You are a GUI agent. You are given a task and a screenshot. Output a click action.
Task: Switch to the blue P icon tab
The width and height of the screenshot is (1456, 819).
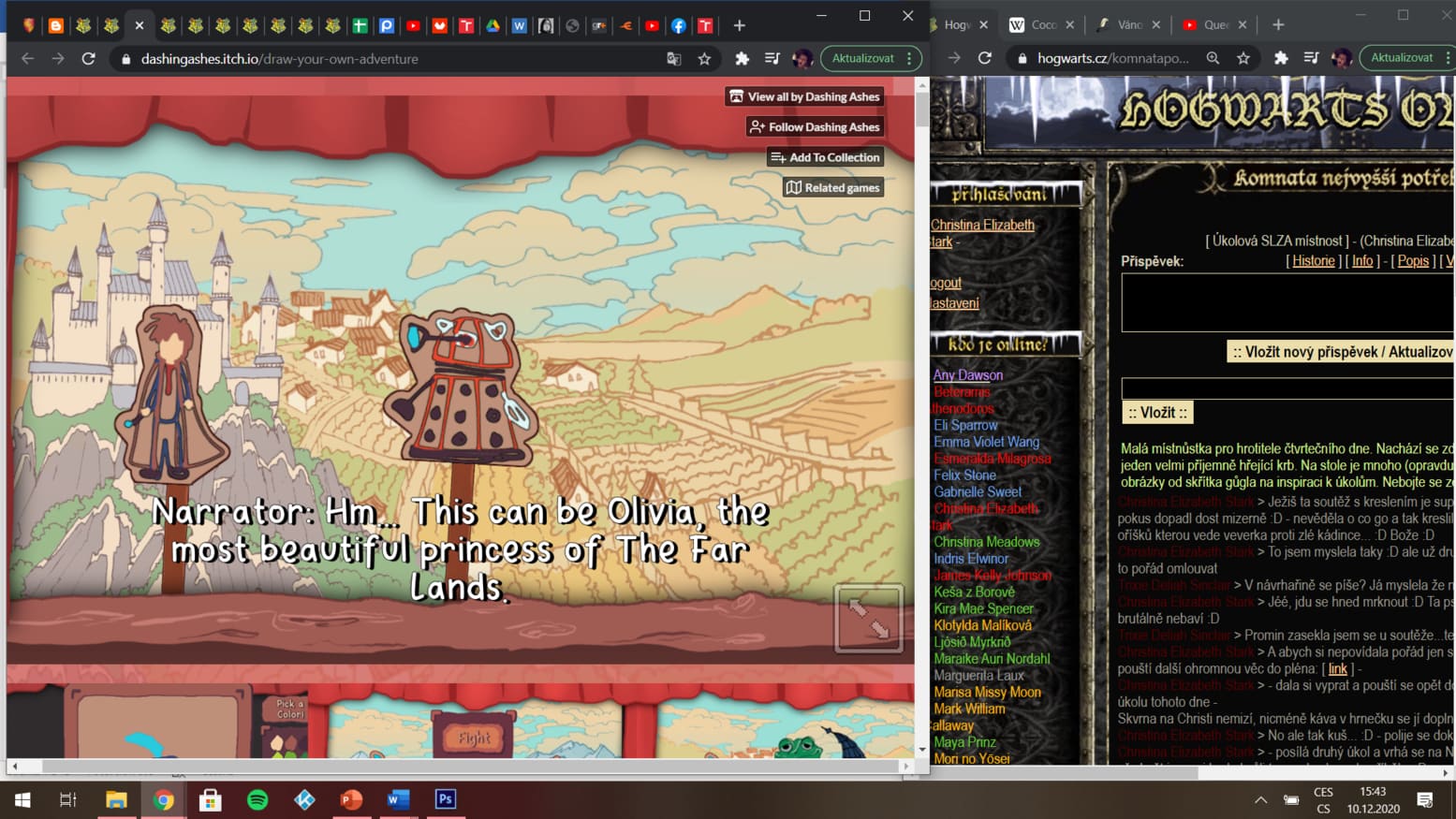pyautogui.click(x=386, y=25)
